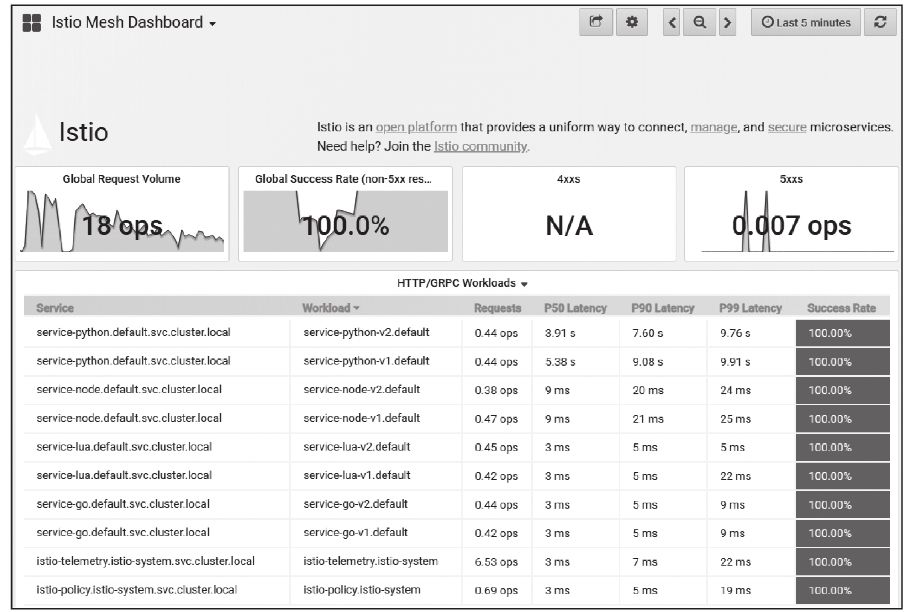Open the Istio Mesh Dashboard dropdown
Viewport: 911px width, 612px height.
(134, 23)
